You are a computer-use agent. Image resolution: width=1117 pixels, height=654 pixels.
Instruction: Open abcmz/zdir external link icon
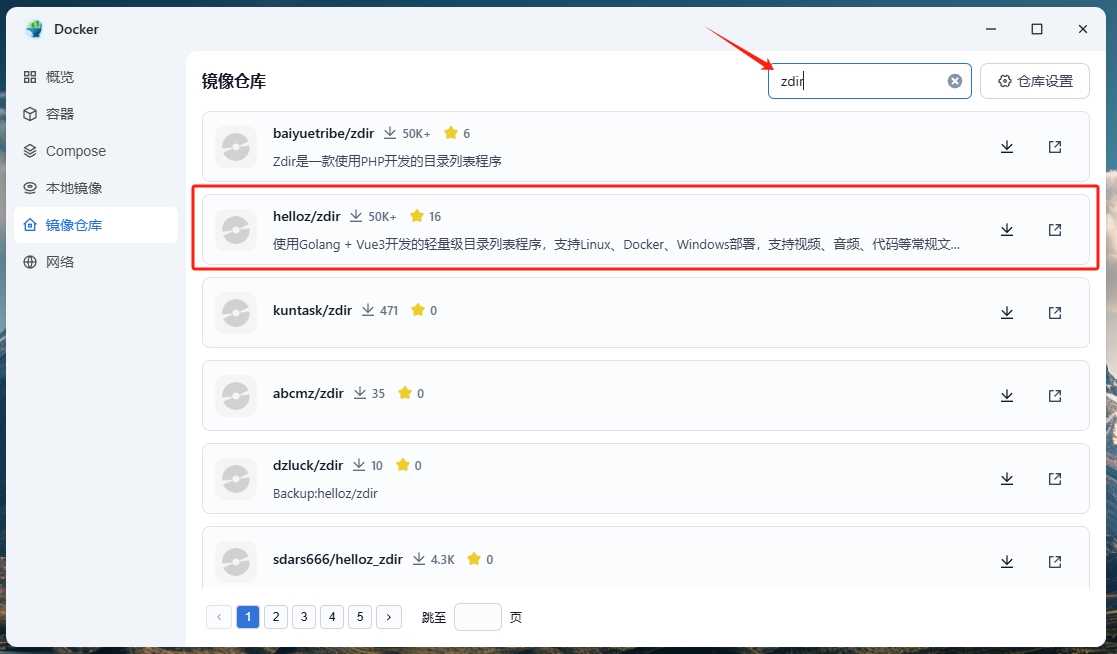point(1055,395)
